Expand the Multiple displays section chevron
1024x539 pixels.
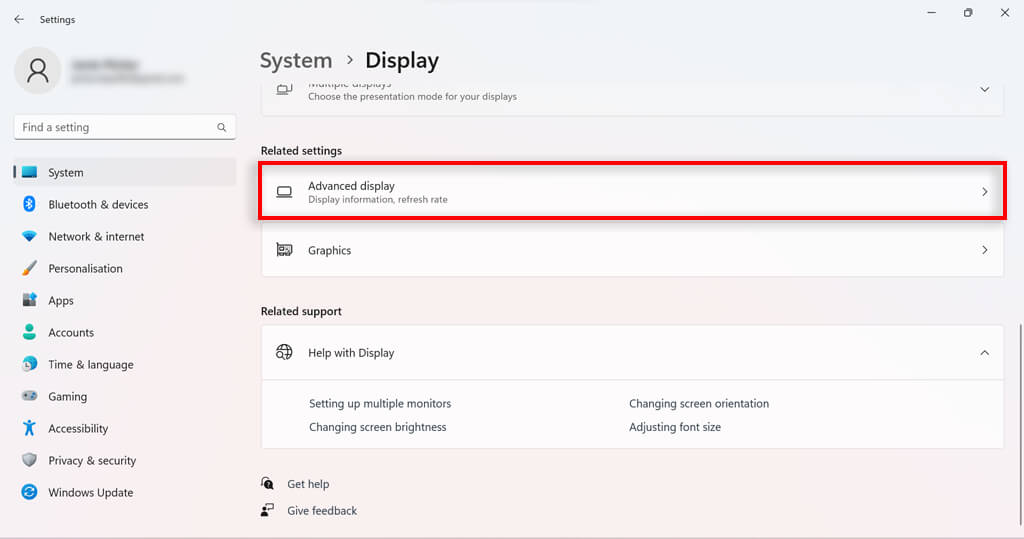[x=984, y=89]
